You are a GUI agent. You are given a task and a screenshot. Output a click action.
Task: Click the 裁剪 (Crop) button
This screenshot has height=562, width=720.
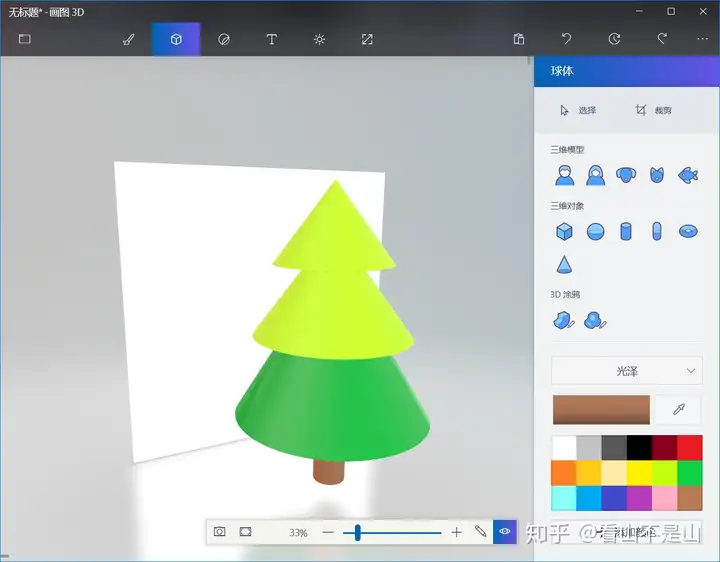tap(653, 110)
